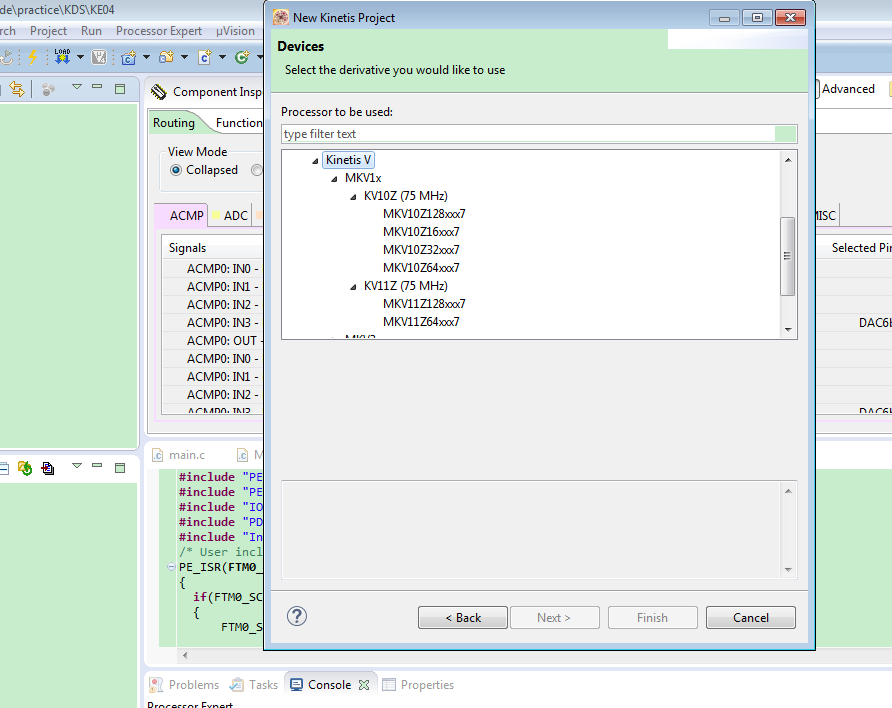
Task: Click the Cancel button in wizard
Action: point(750,618)
